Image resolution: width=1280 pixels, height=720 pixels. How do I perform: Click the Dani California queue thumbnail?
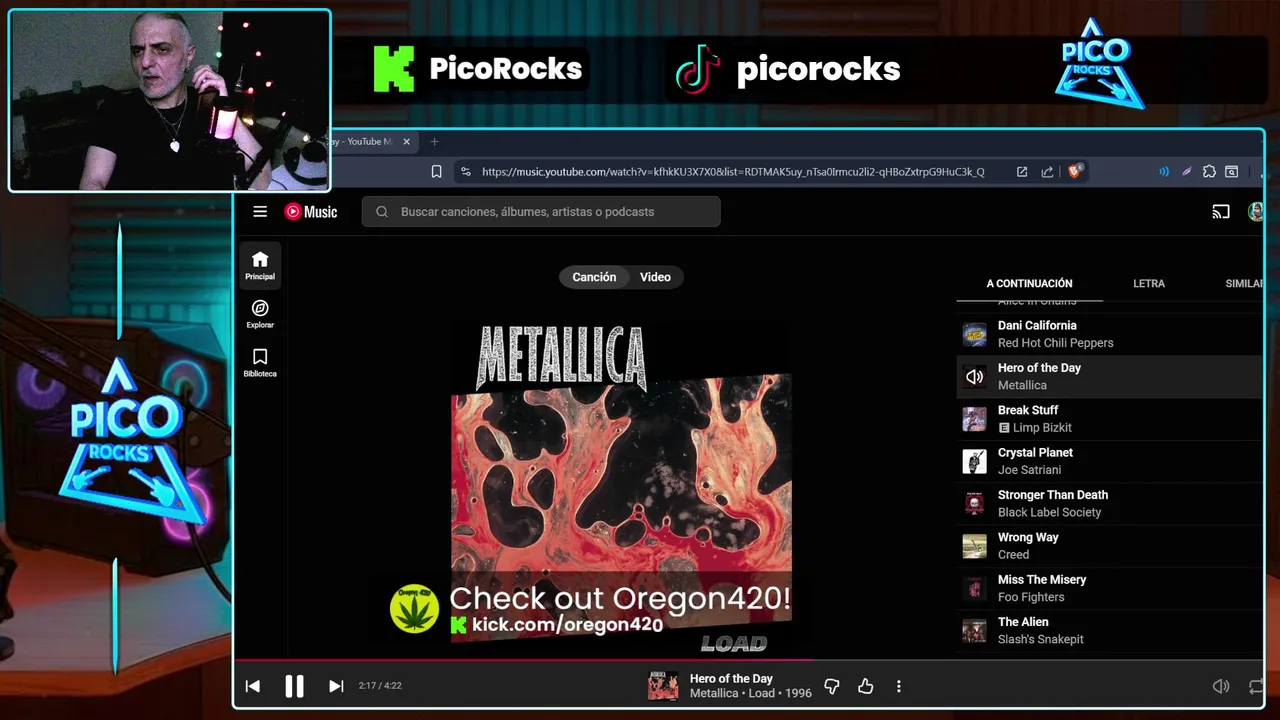(974, 334)
